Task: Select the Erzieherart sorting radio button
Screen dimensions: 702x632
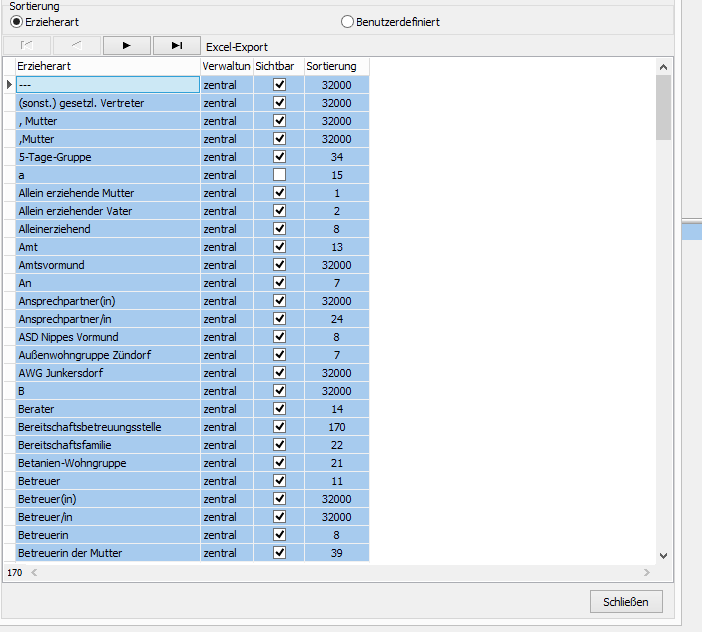Action: (x=16, y=21)
